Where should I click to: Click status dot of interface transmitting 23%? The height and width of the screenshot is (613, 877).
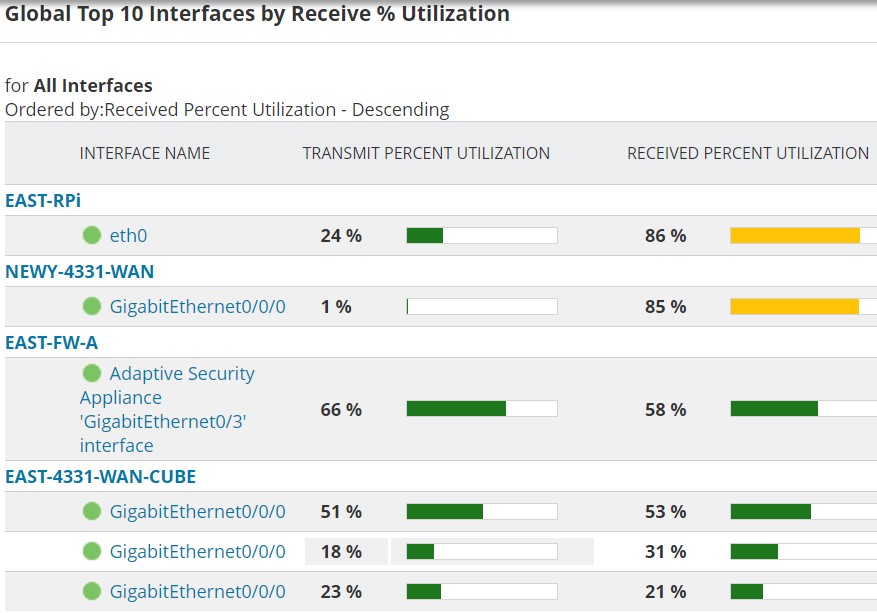[x=92, y=591]
